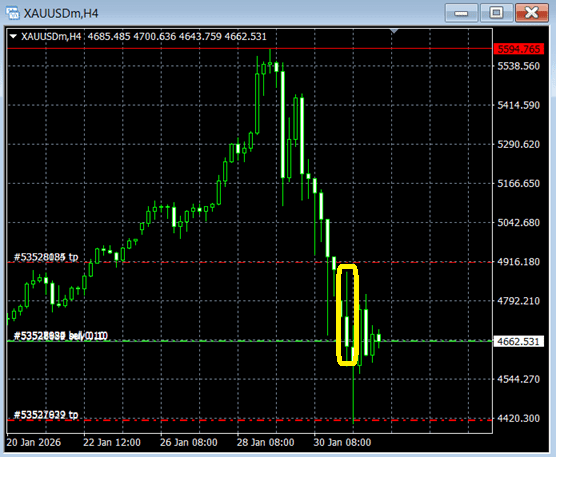The image size is (587, 483).
Task: Select the current price label 4662.531
Action: pyautogui.click(x=518, y=341)
